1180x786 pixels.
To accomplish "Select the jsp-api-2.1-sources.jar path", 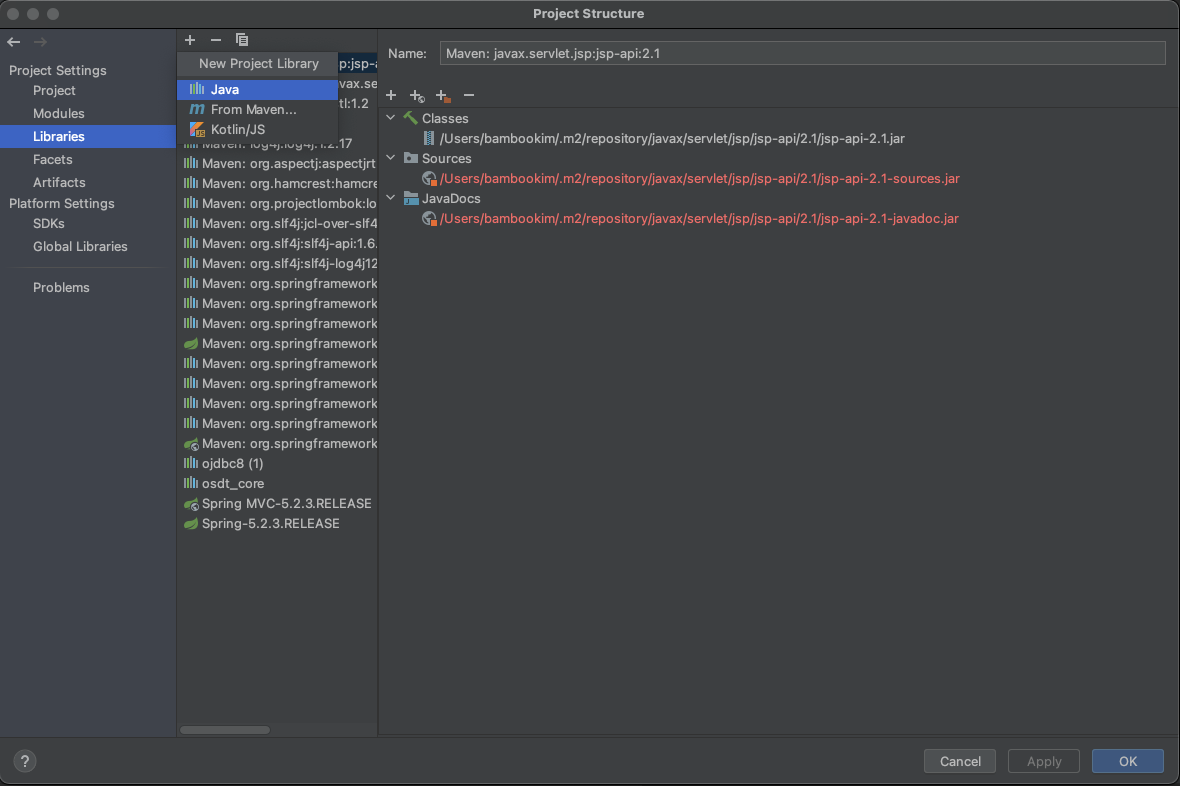I will 700,178.
